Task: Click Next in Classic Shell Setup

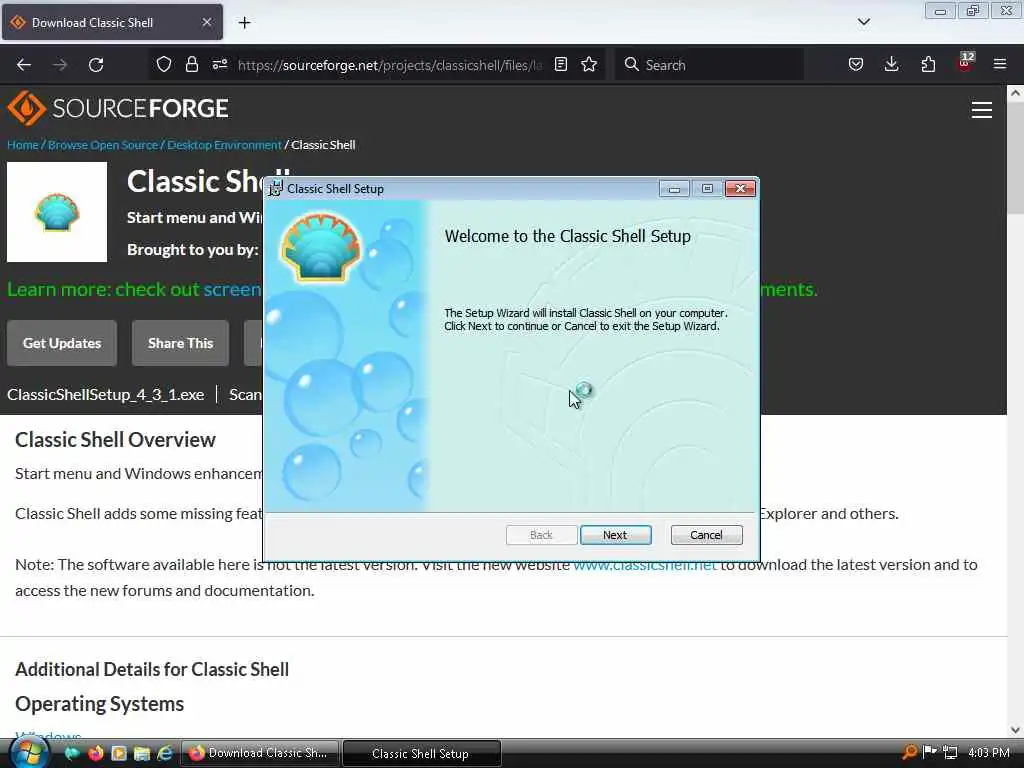Action: [615, 535]
